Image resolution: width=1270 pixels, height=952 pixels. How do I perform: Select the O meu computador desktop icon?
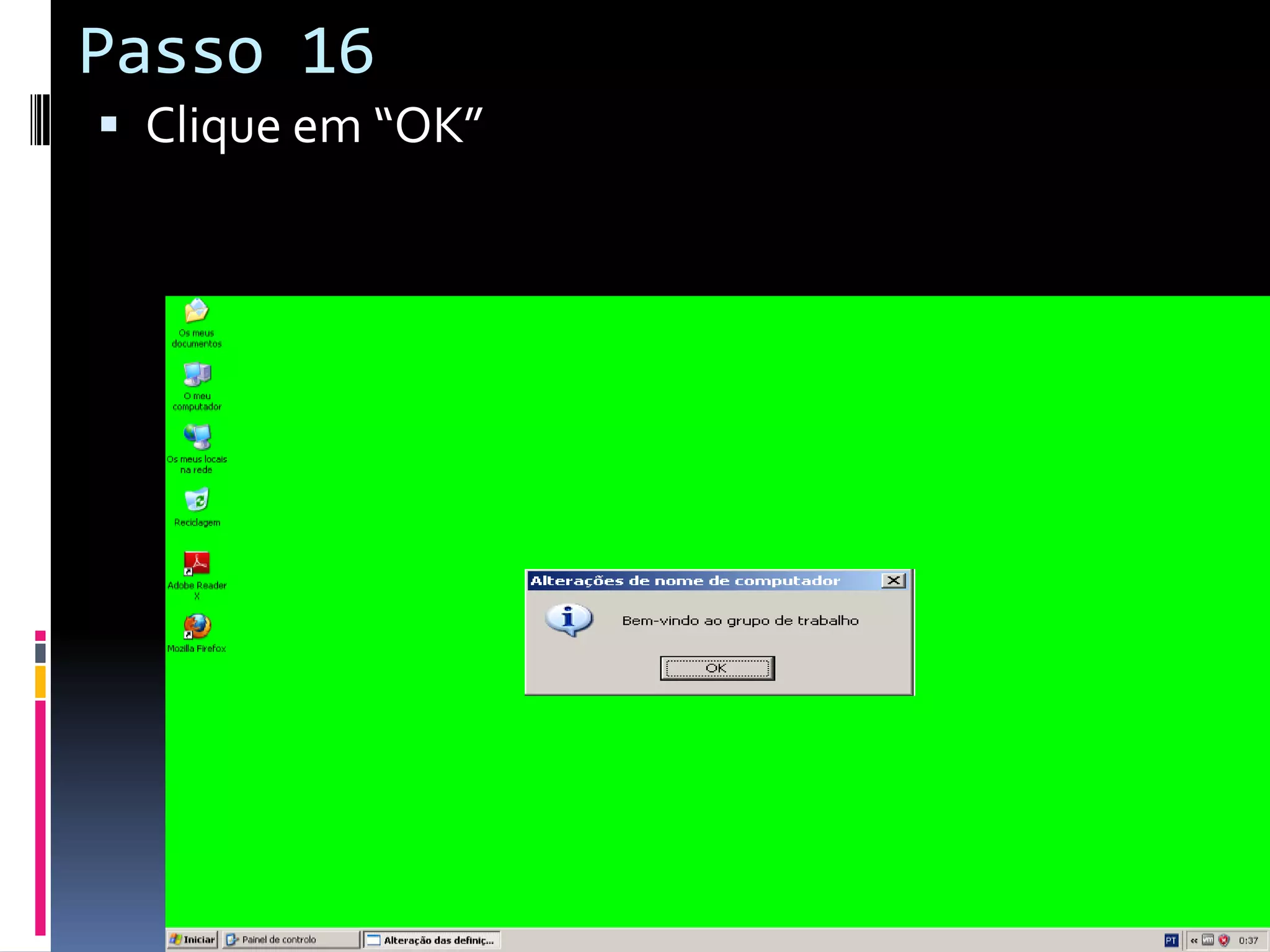pyautogui.click(x=197, y=386)
